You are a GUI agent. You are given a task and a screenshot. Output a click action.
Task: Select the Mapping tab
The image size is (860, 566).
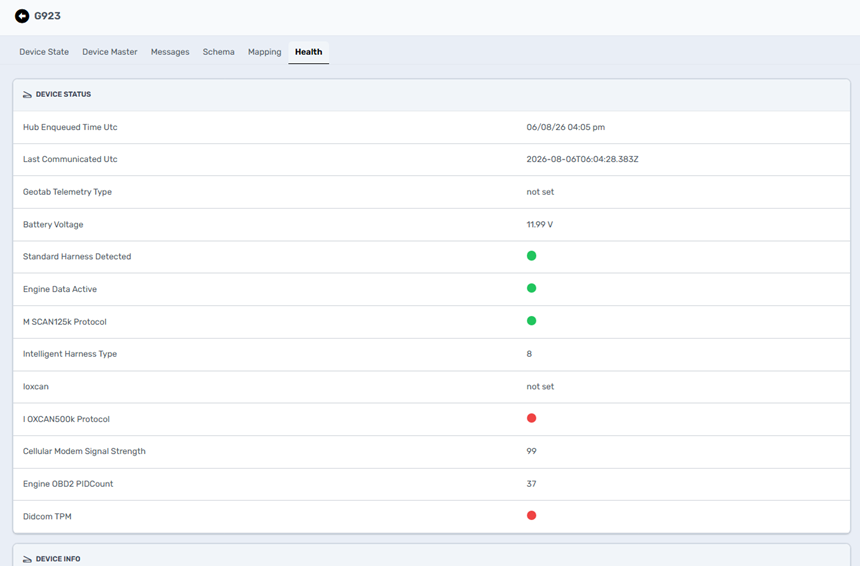[x=264, y=52]
